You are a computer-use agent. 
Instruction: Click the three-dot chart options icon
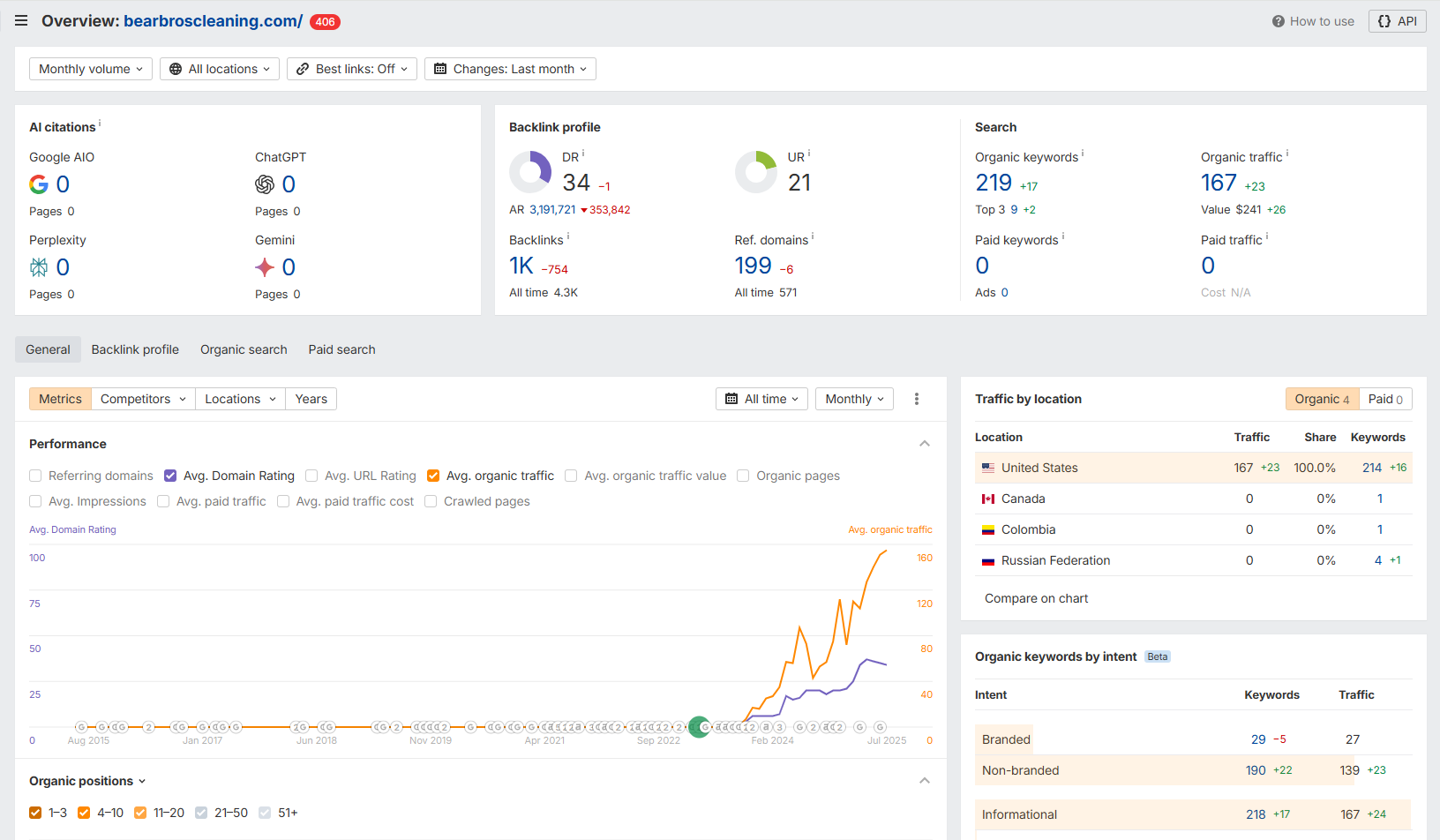pyautogui.click(x=917, y=399)
